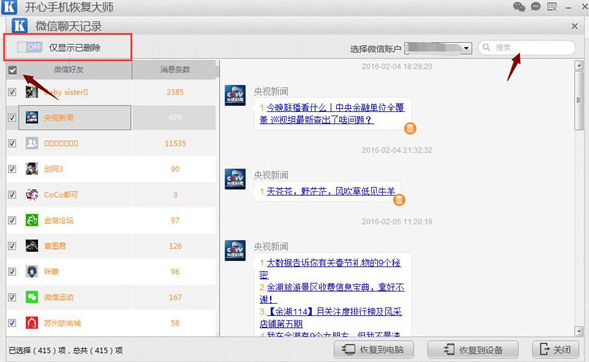Toggle the 仅显示已删除 OFF switch
This screenshot has height=362, width=589.
30,47
